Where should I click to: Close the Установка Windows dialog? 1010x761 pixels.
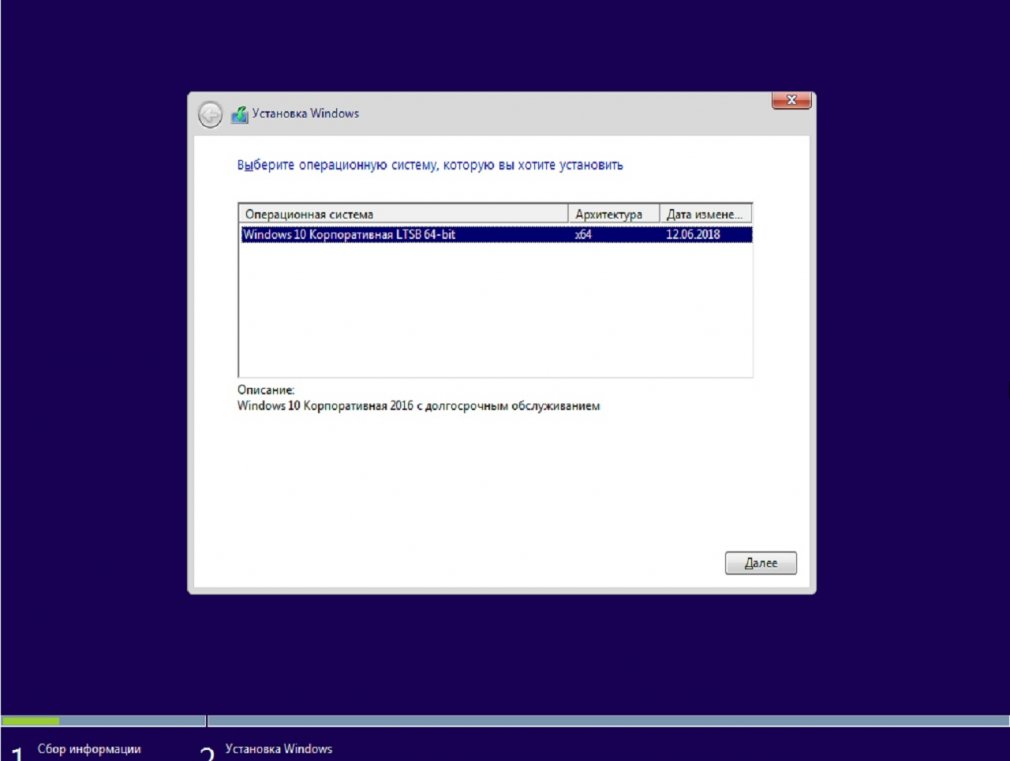click(791, 101)
